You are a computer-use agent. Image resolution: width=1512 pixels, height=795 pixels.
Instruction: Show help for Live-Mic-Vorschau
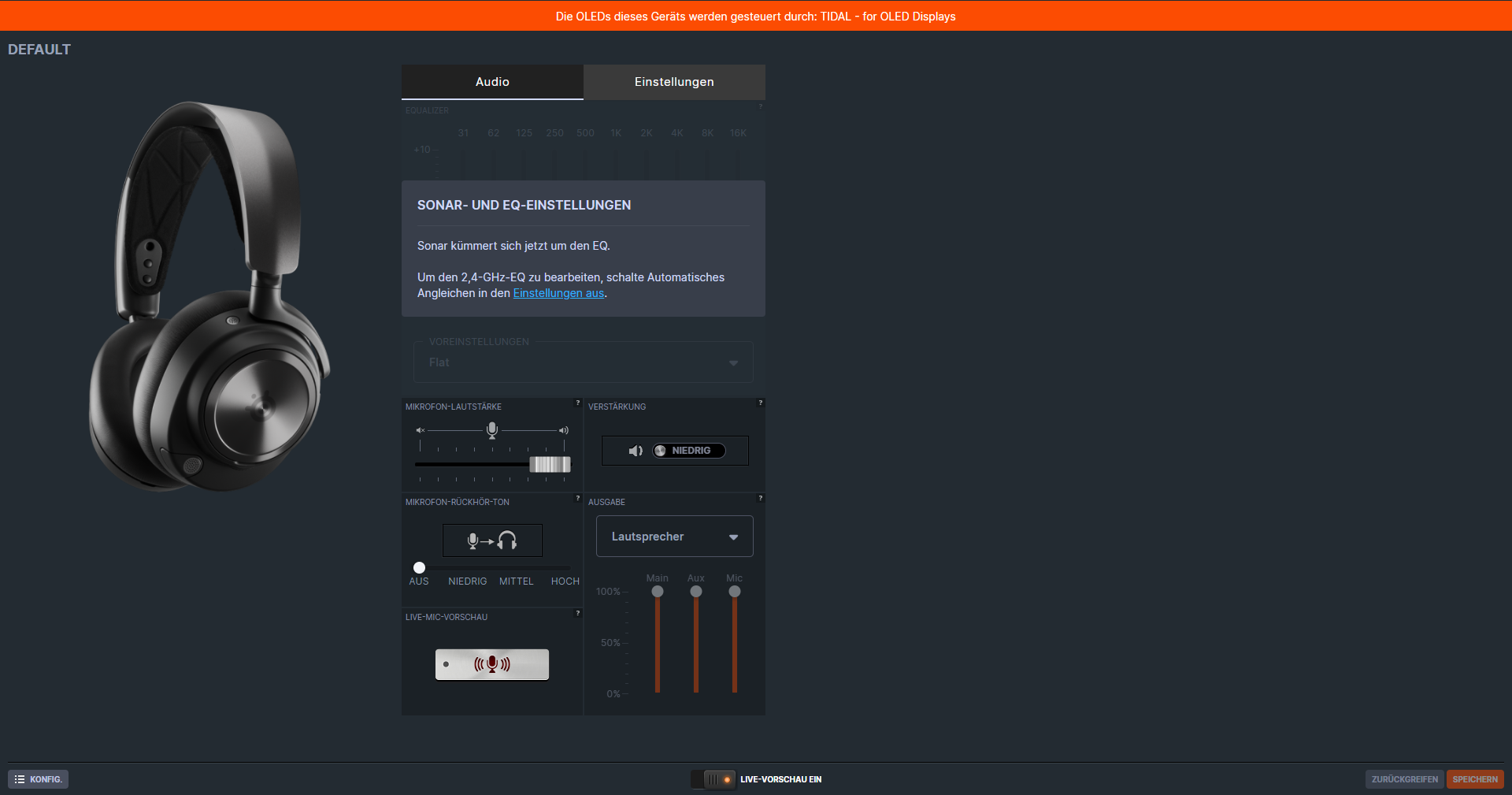[x=578, y=613]
